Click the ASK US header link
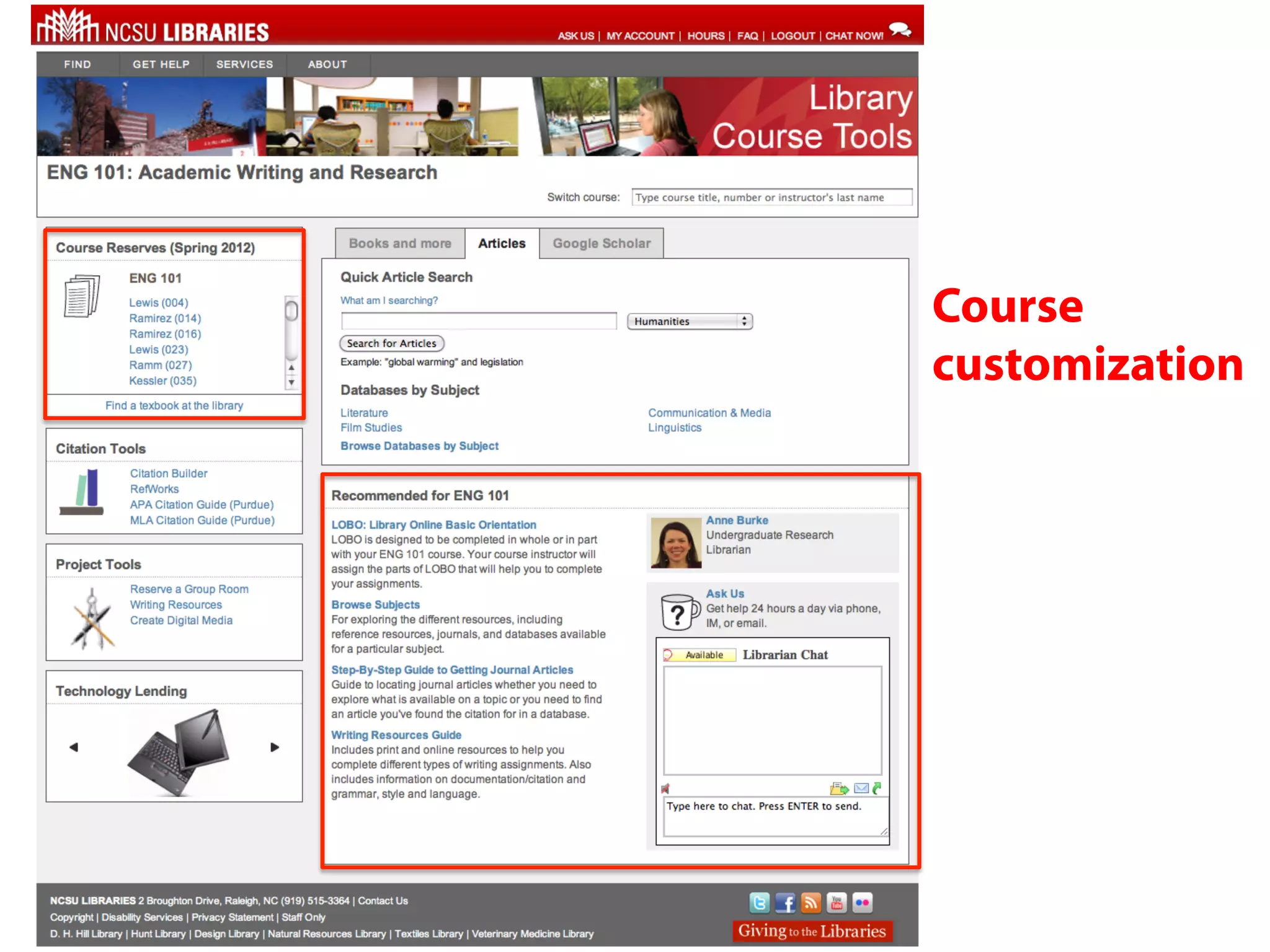 click(575, 36)
